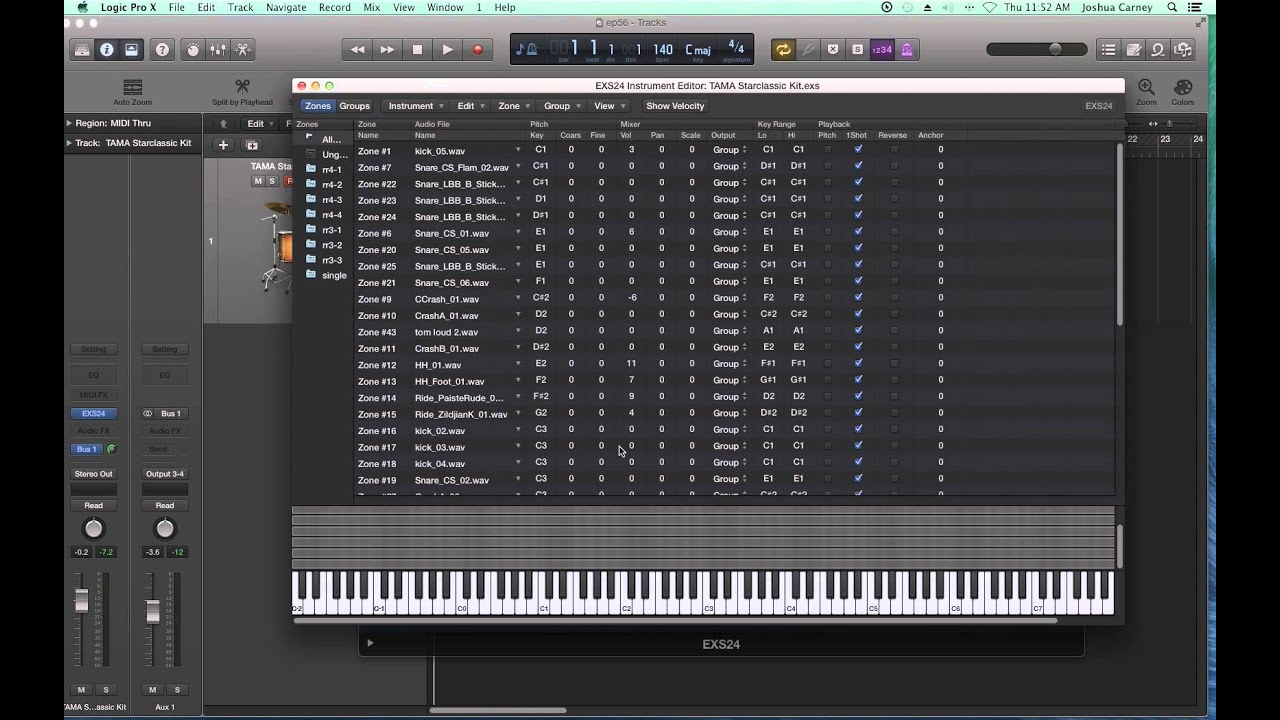Open Smart Controls knob icon
Viewport: 1280px width, 720px height.
coord(193,49)
